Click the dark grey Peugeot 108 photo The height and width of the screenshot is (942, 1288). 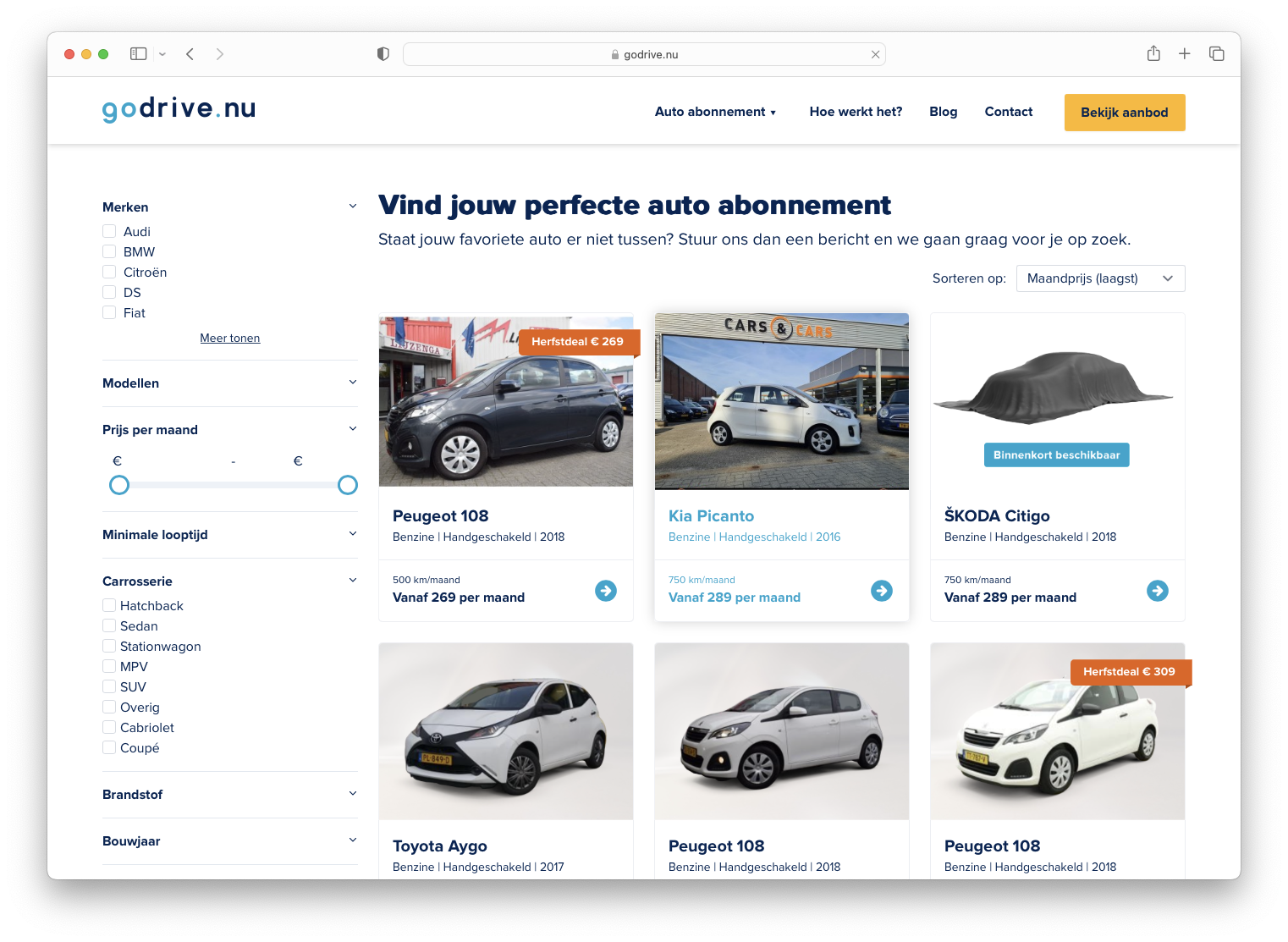coord(506,401)
